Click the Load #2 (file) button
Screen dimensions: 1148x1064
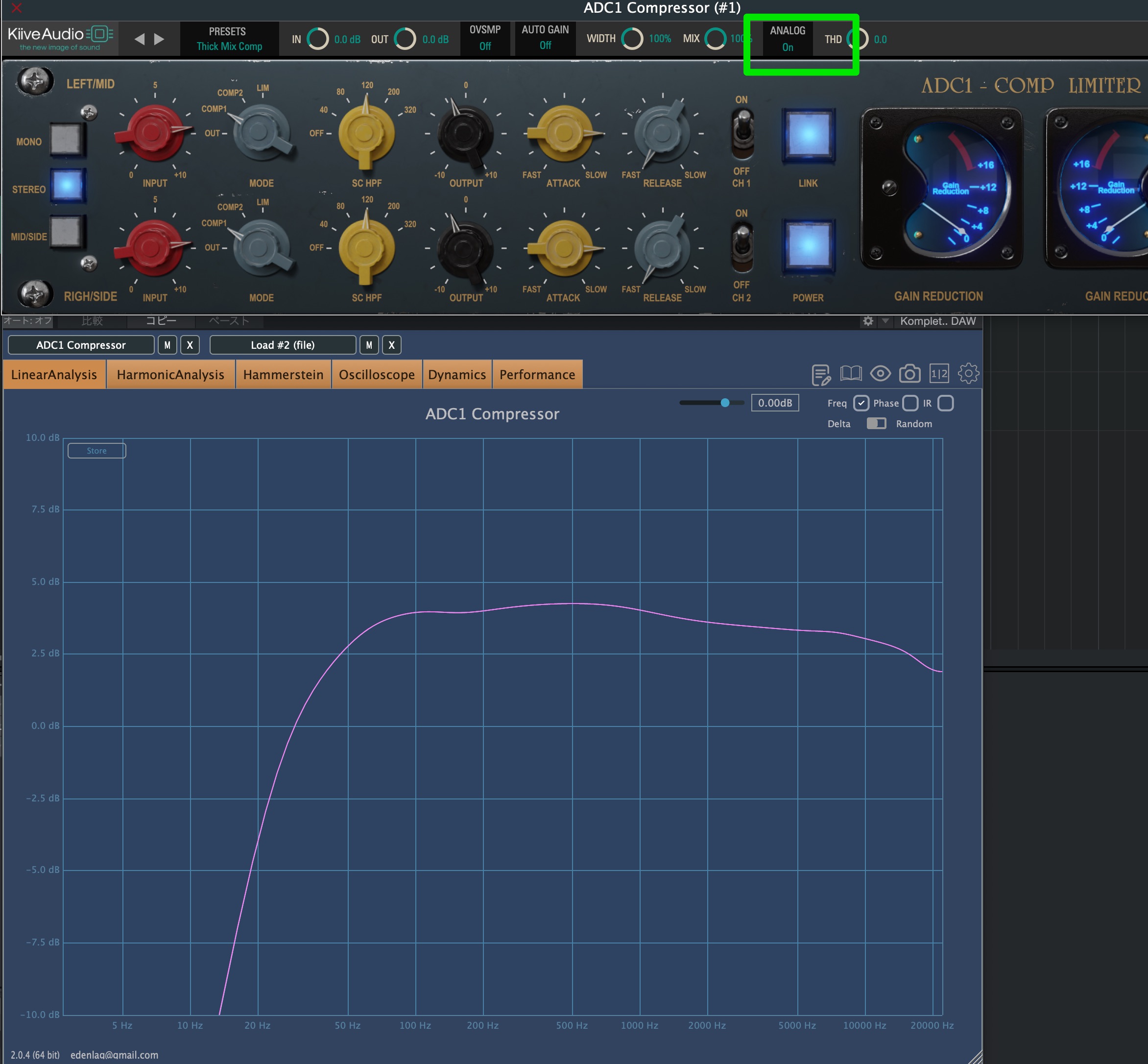point(282,345)
